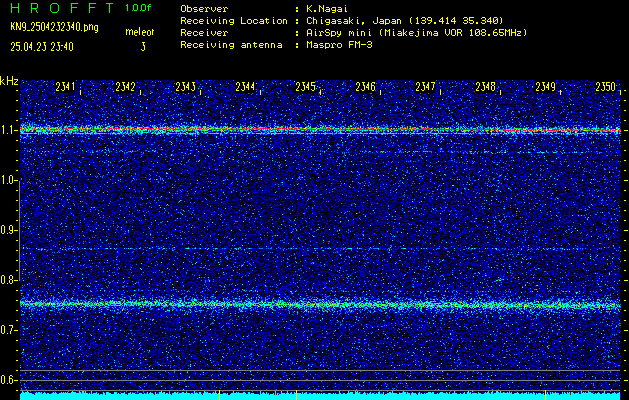Select the 2347 time marker
This screenshot has width=629, height=400.
(x=425, y=87)
